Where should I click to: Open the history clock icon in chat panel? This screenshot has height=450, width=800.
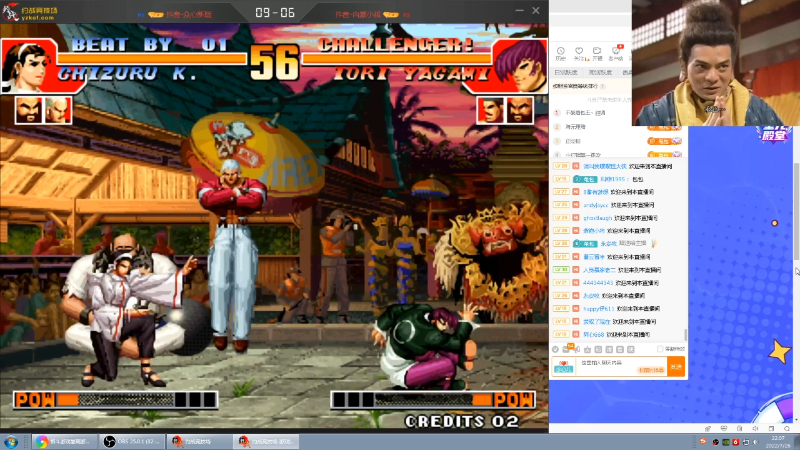point(561,53)
